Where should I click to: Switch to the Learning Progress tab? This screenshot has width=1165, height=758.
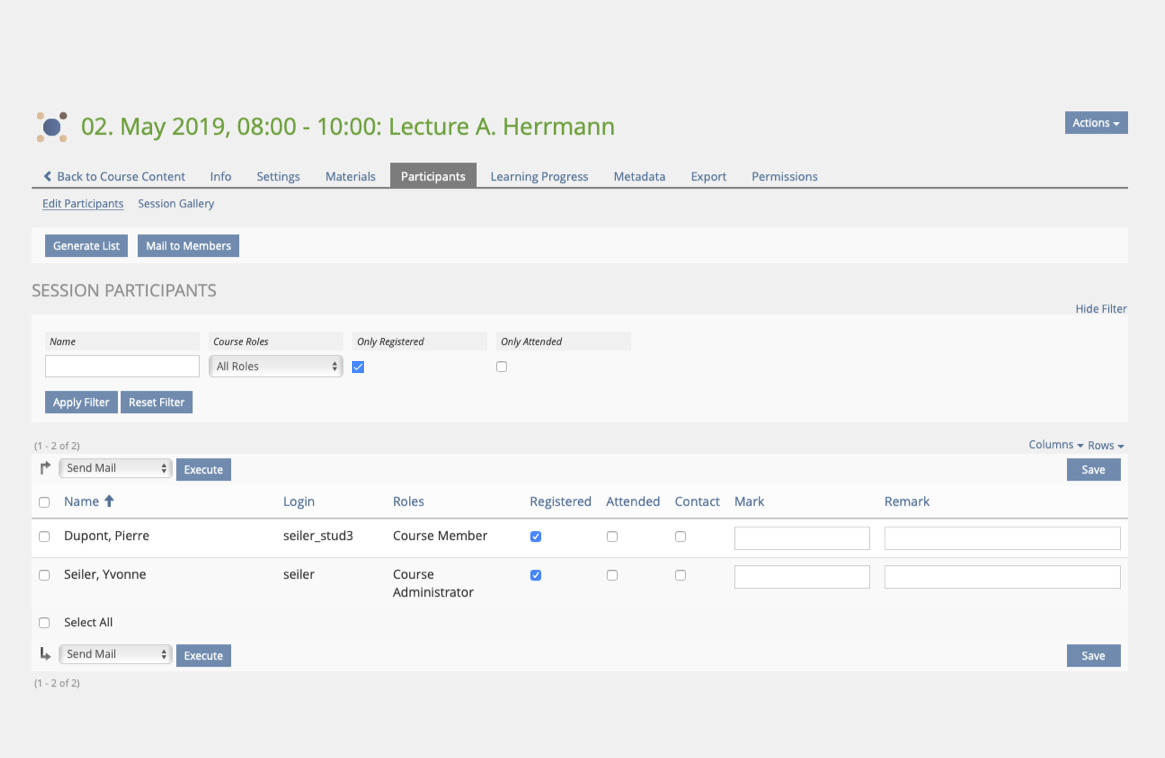pyautogui.click(x=539, y=176)
